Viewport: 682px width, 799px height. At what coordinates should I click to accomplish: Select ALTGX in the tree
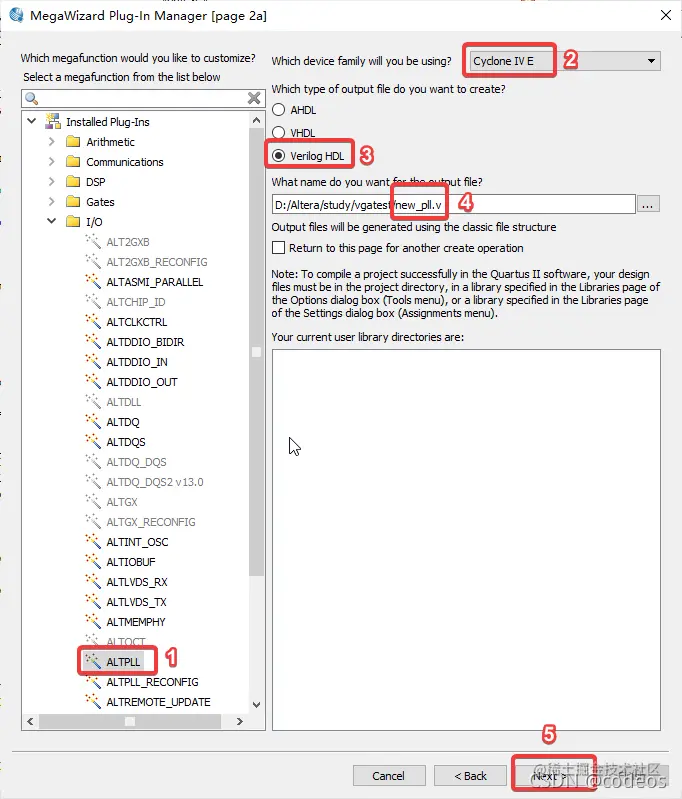pos(122,502)
